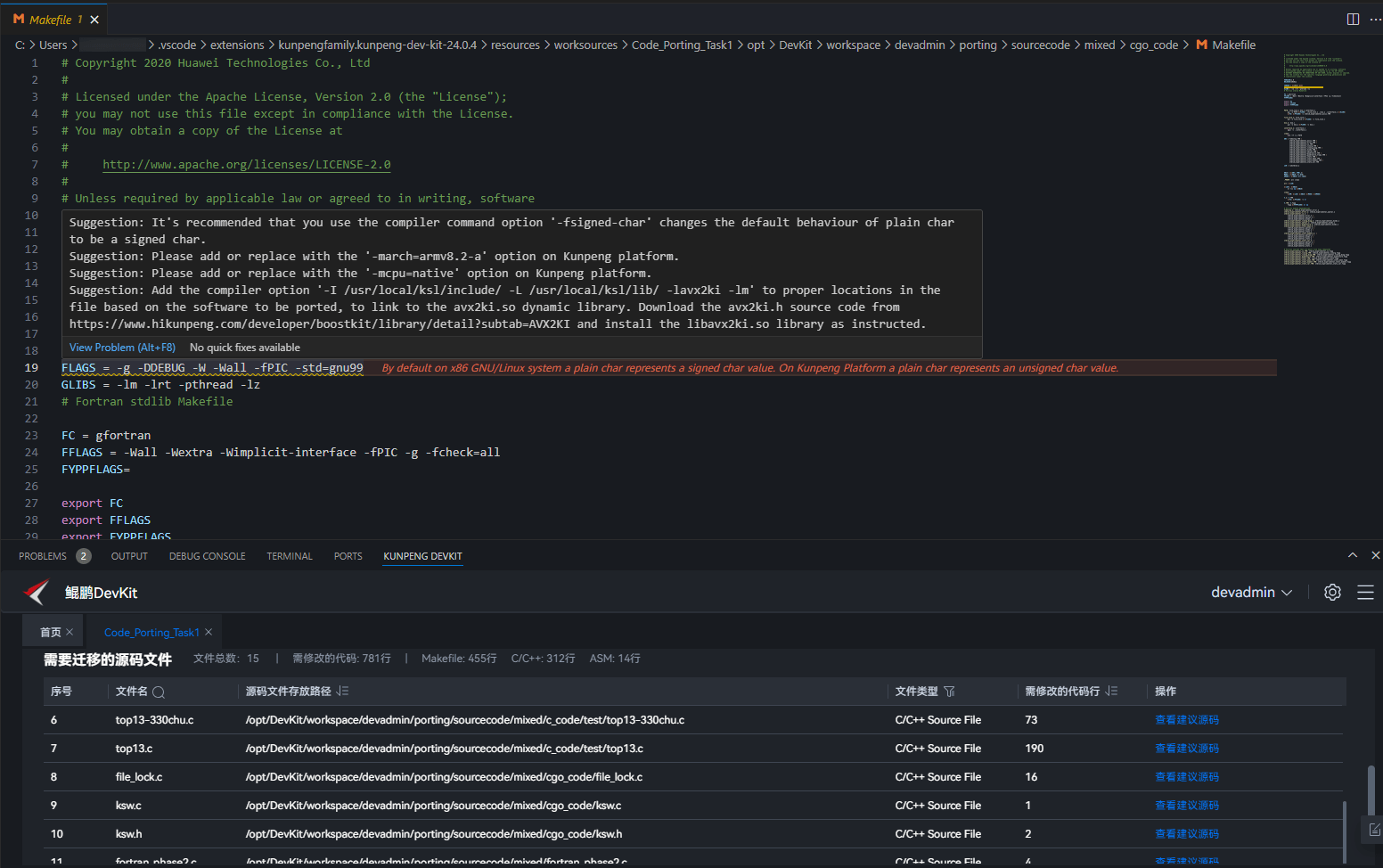Split the editor to the right
This screenshot has width=1383, height=868.
click(1353, 19)
